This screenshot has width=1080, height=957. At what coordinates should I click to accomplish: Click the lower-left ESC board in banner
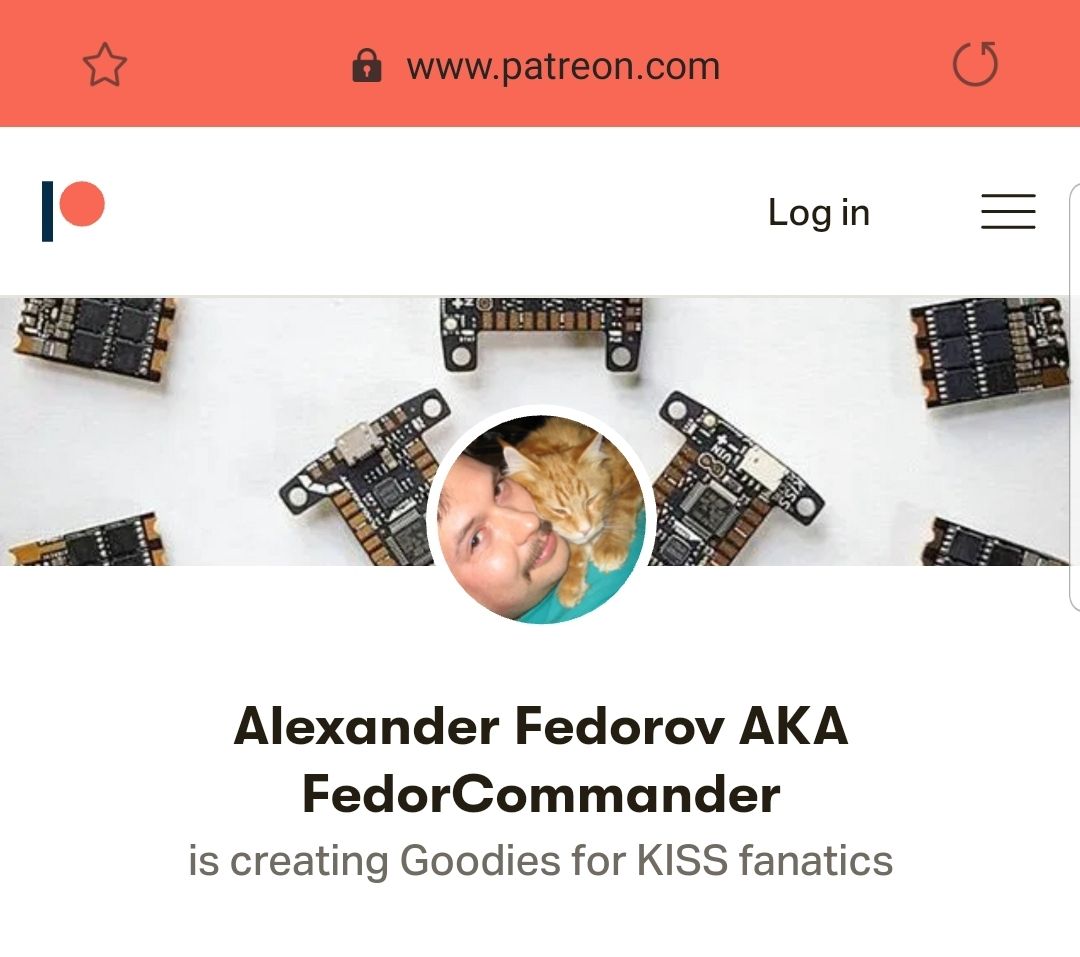click(86, 539)
